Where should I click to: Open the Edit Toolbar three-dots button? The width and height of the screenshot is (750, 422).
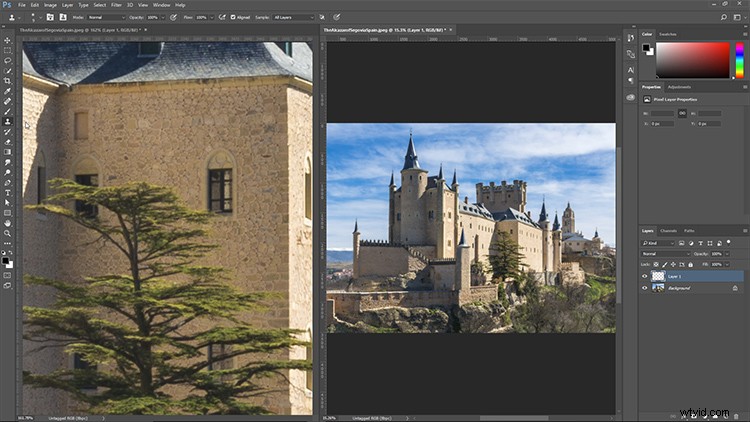7,244
